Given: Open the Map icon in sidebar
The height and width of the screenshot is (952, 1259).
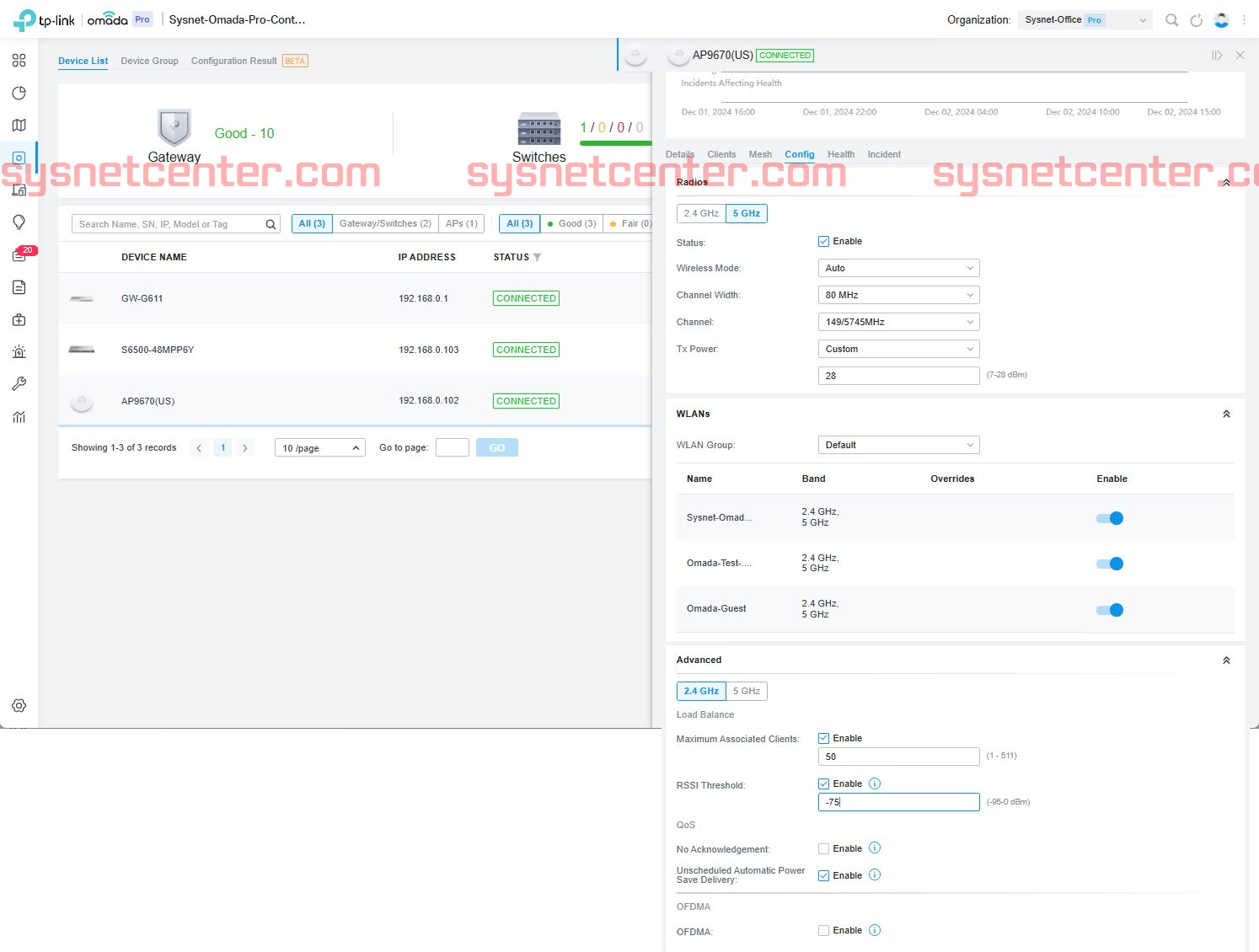Looking at the screenshot, I should click(19, 126).
